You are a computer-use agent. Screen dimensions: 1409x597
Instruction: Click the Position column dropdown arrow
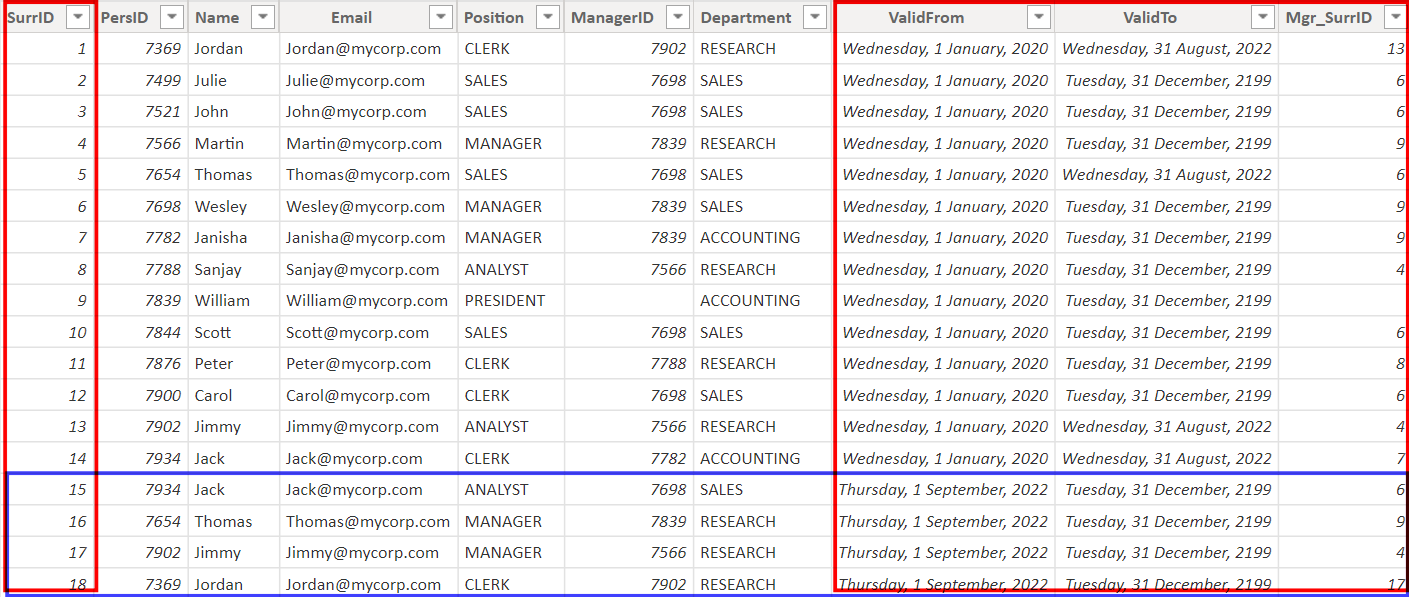click(x=547, y=17)
